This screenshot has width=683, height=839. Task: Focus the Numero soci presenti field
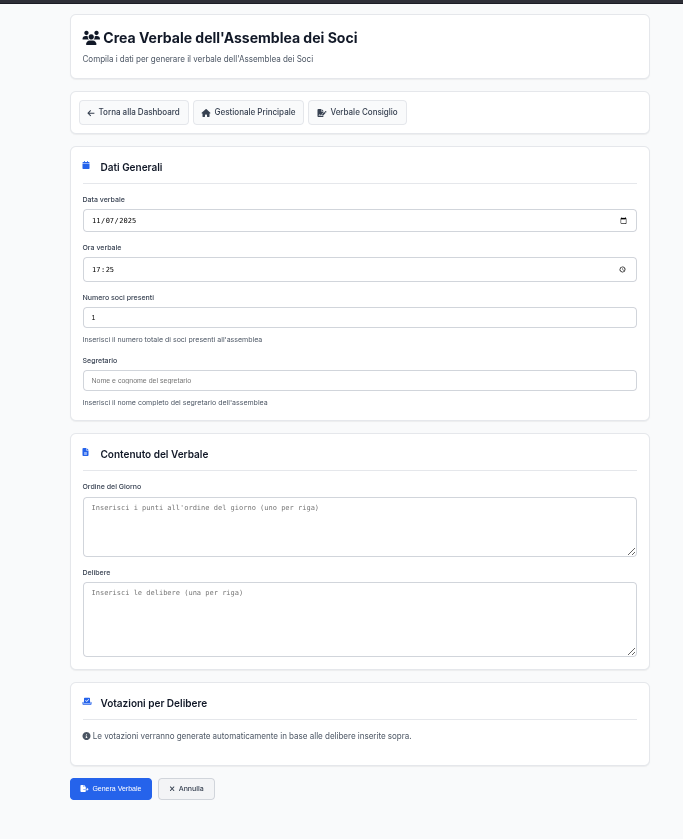coord(360,317)
